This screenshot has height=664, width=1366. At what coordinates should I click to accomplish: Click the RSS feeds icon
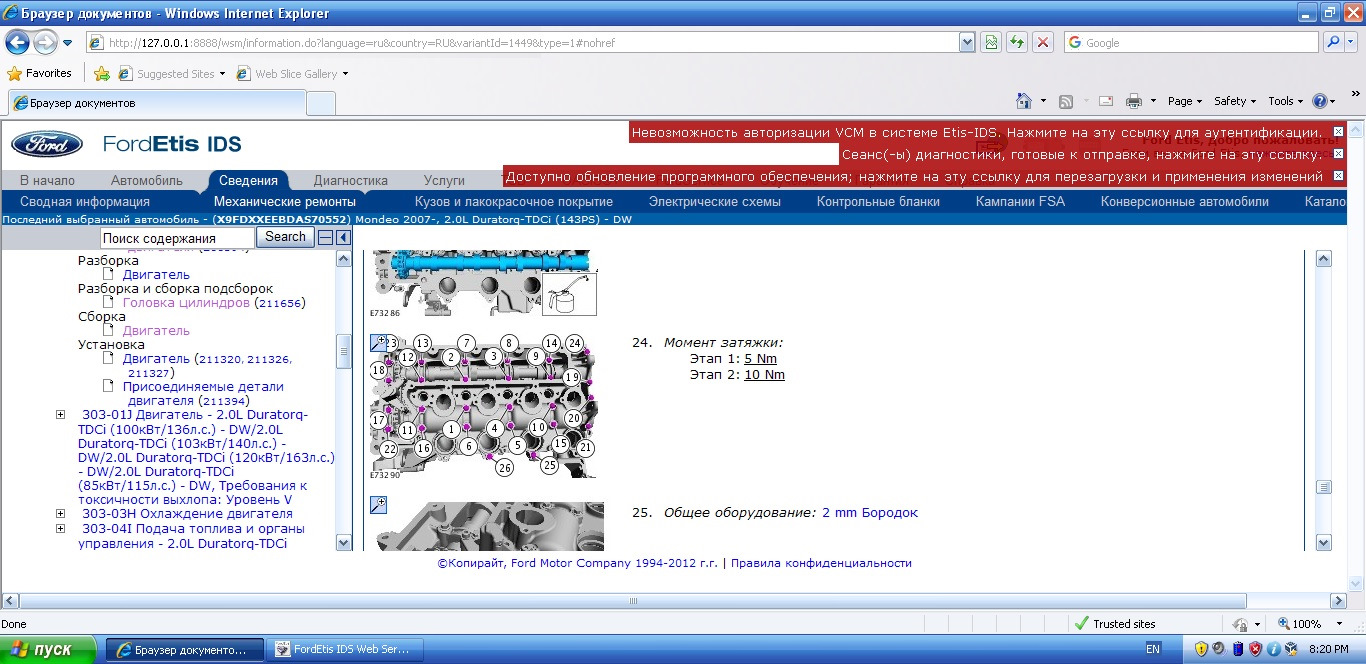(x=1066, y=101)
